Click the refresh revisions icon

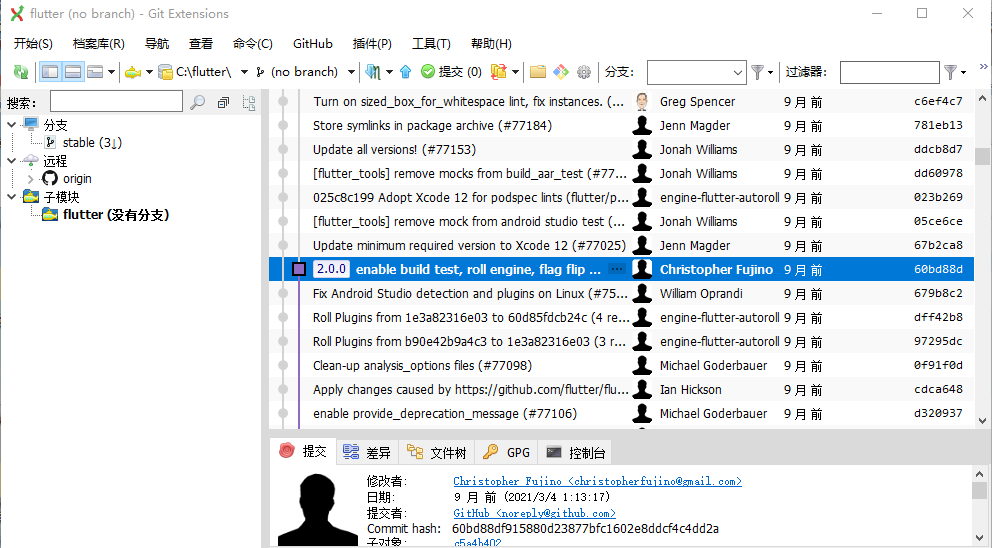21,72
